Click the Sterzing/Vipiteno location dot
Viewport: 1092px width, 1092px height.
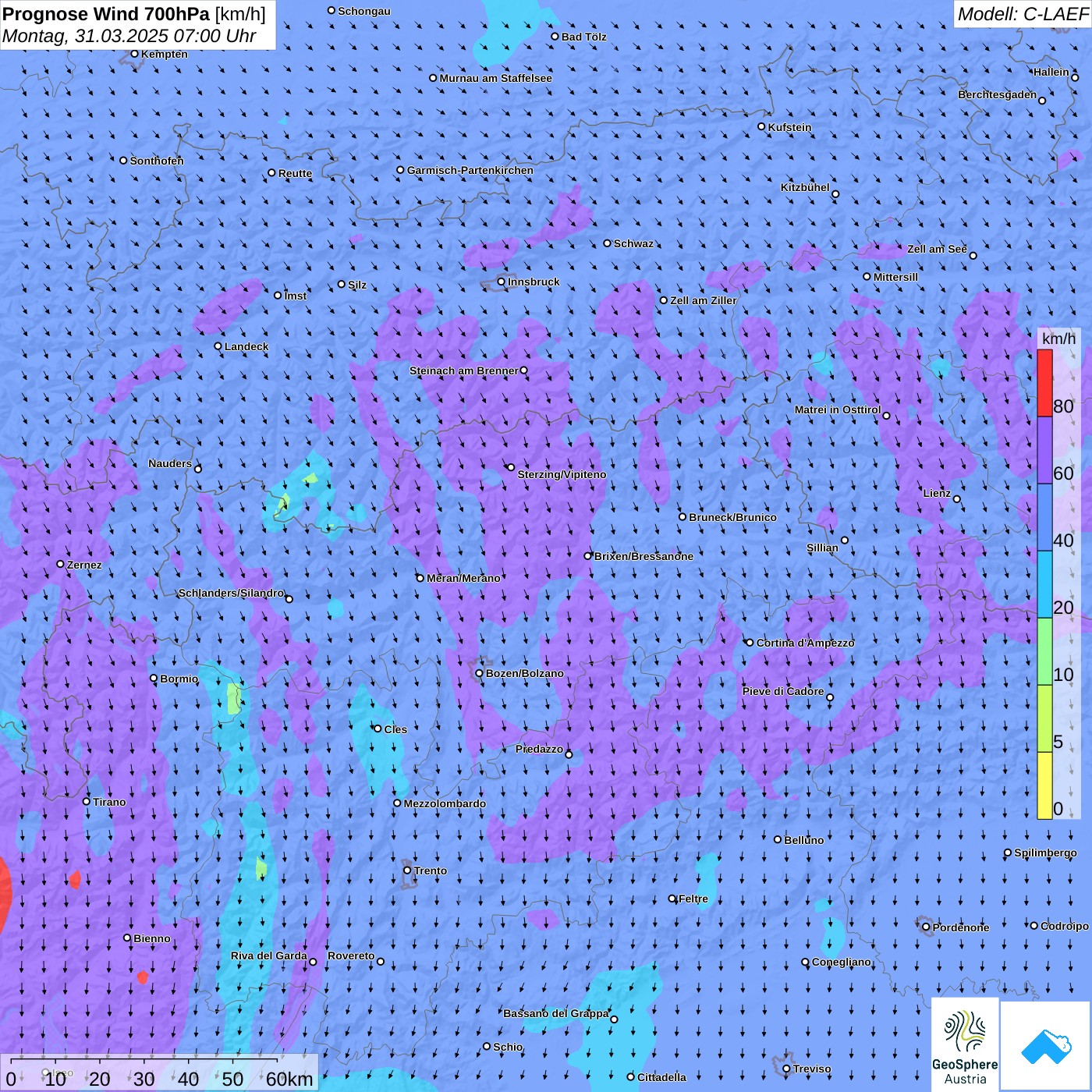click(x=511, y=467)
